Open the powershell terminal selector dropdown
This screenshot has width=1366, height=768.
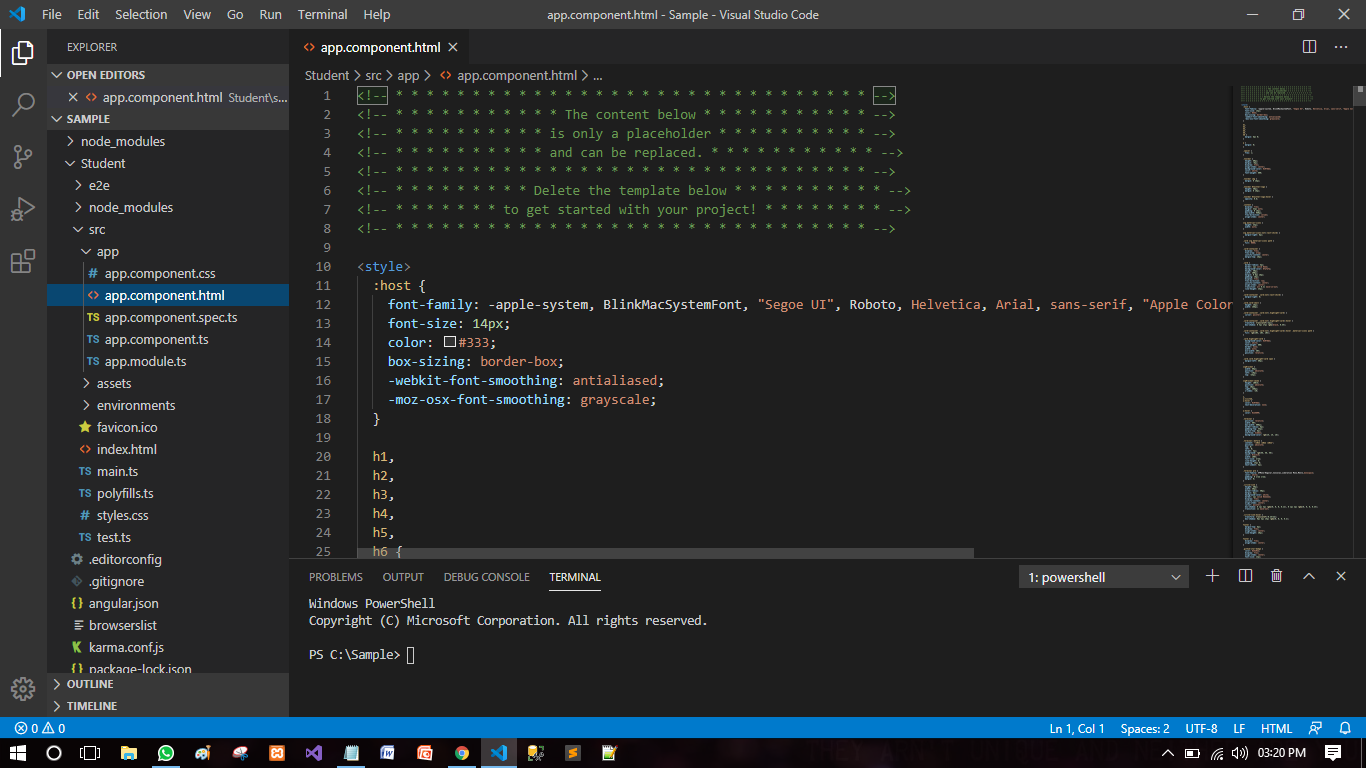(1104, 577)
